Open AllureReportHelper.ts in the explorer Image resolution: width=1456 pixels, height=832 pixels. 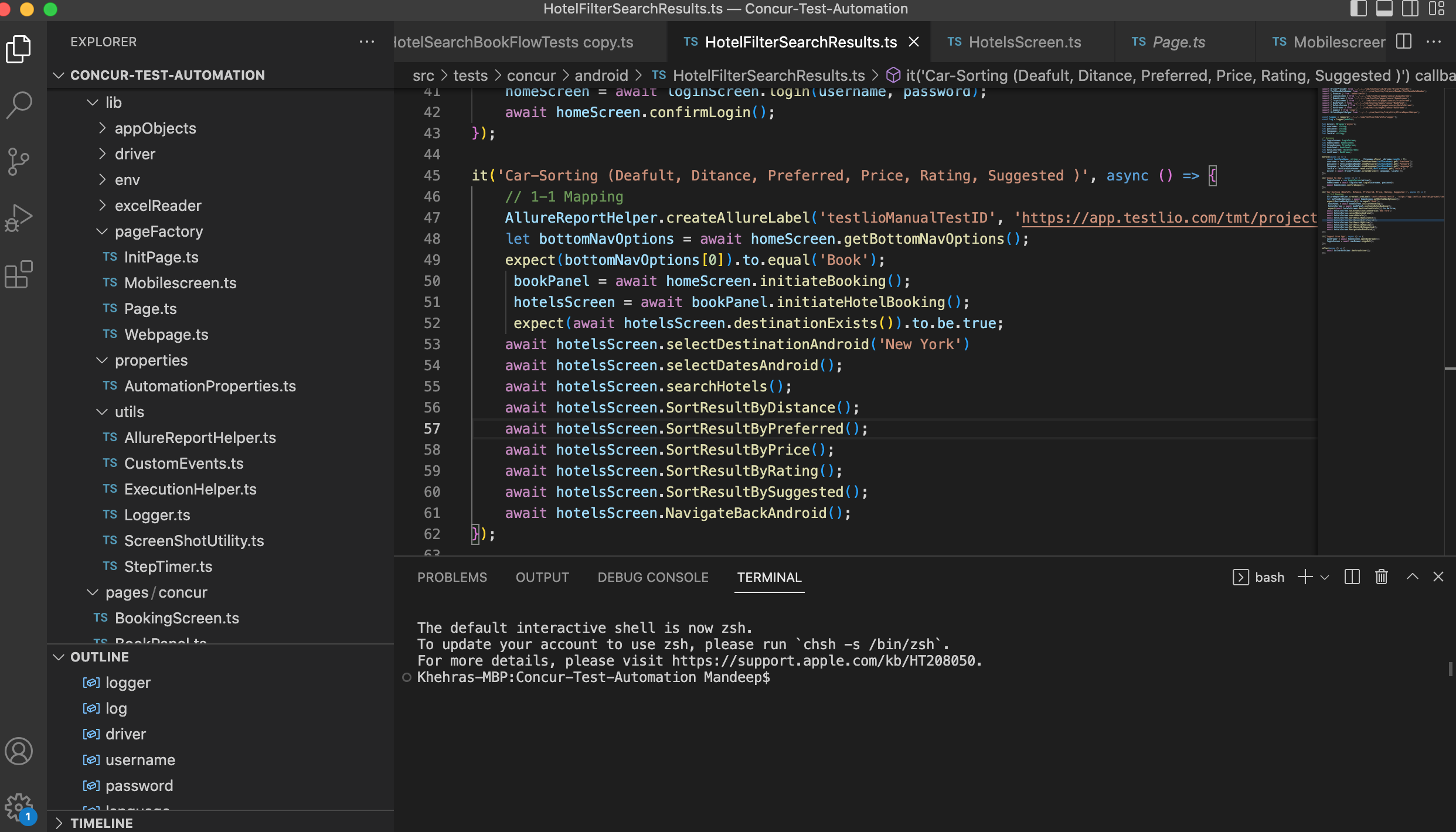[200, 438]
